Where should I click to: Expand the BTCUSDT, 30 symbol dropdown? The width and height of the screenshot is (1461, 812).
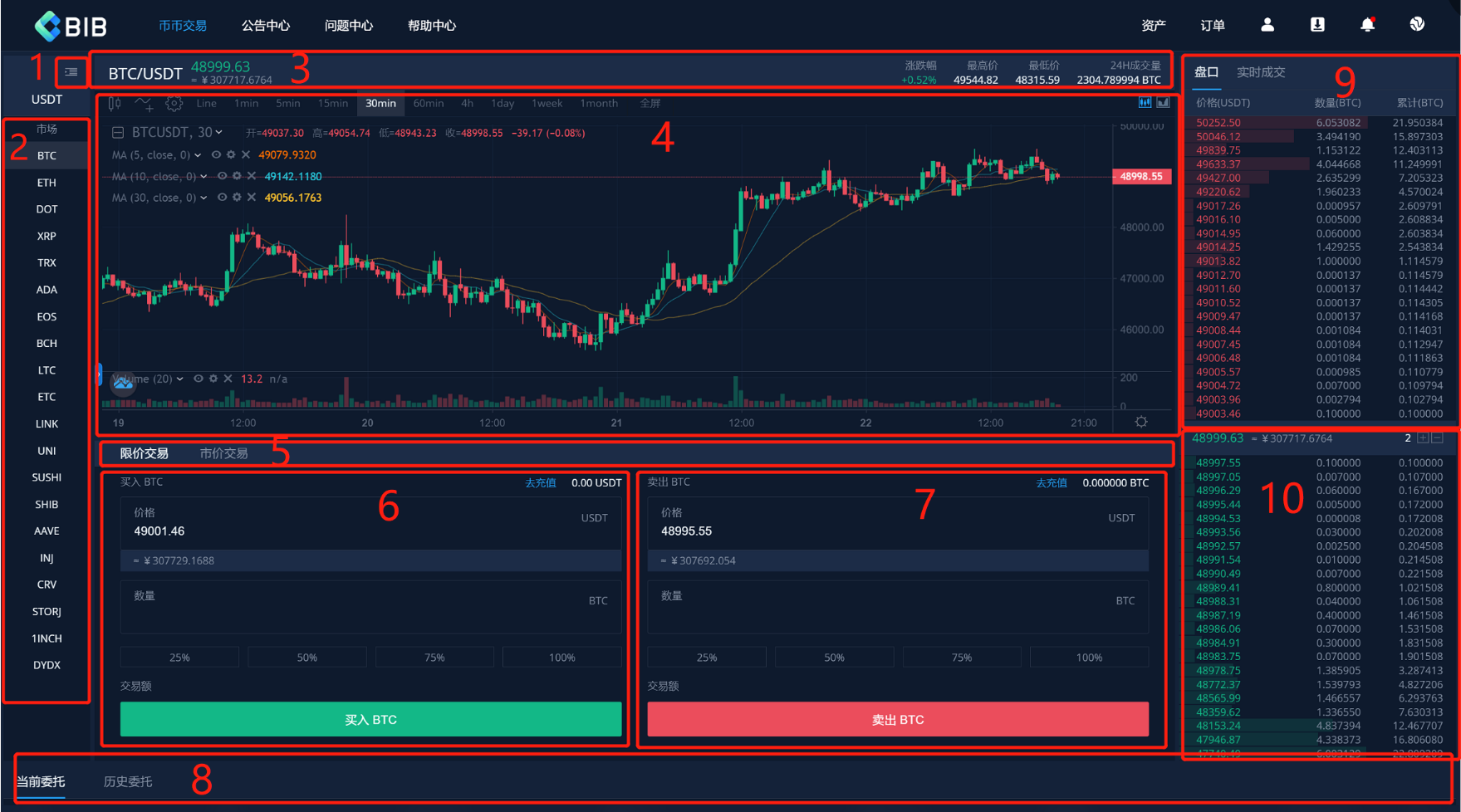(x=219, y=133)
